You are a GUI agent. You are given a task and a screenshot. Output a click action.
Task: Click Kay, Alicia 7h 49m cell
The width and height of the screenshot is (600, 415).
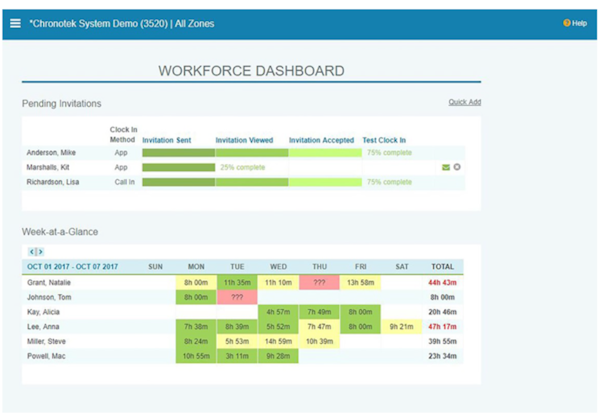pos(319,312)
